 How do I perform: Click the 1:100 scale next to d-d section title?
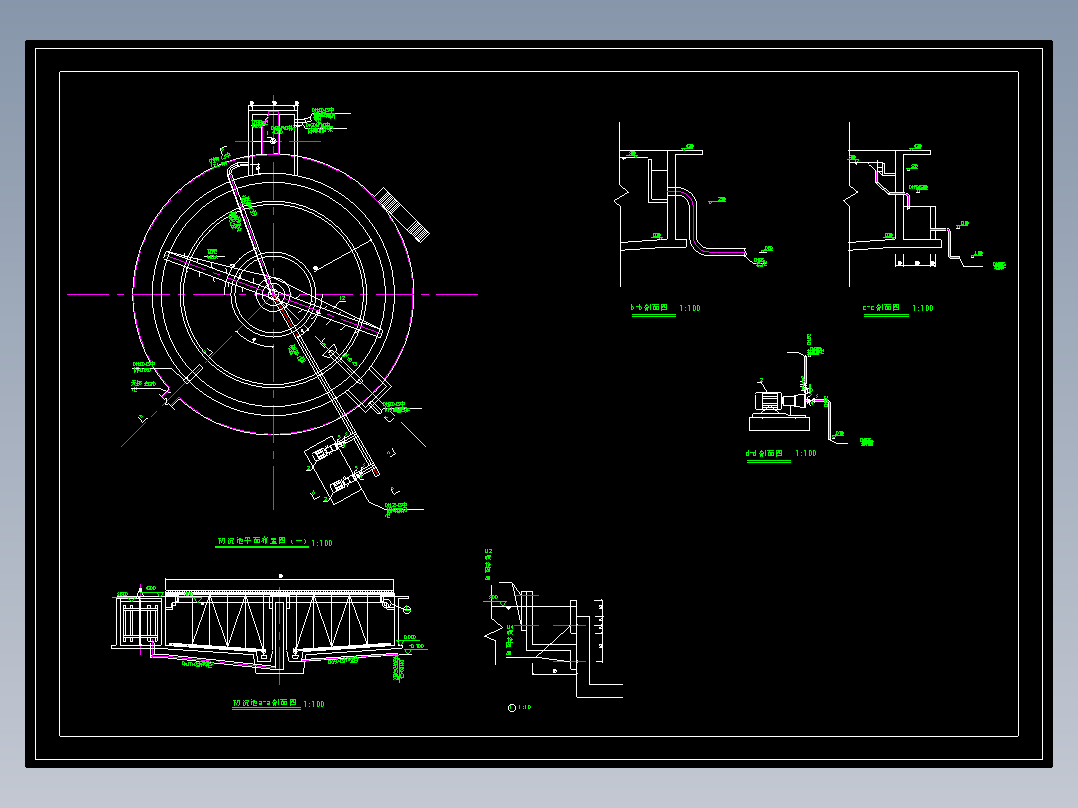(806, 453)
